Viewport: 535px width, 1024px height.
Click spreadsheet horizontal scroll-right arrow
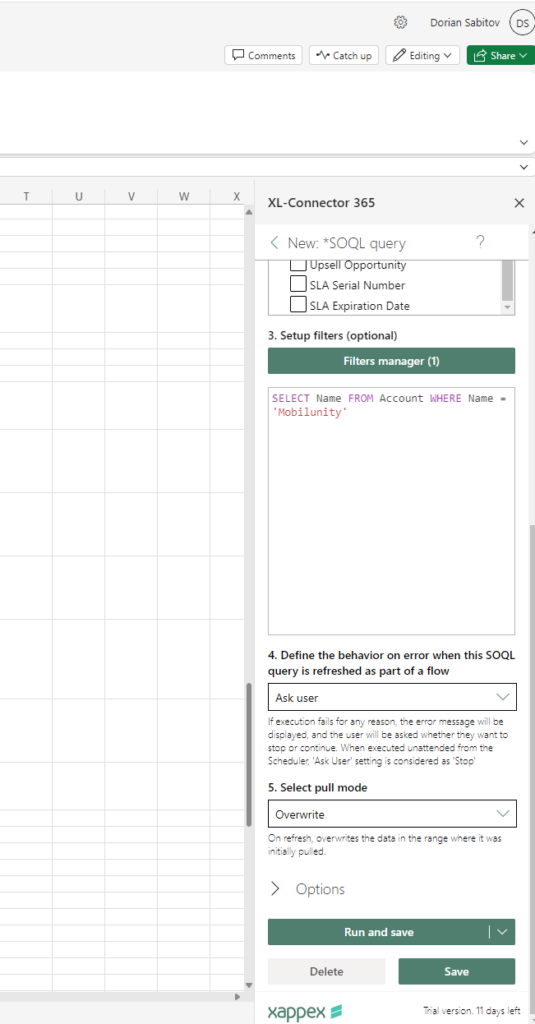(x=237, y=997)
